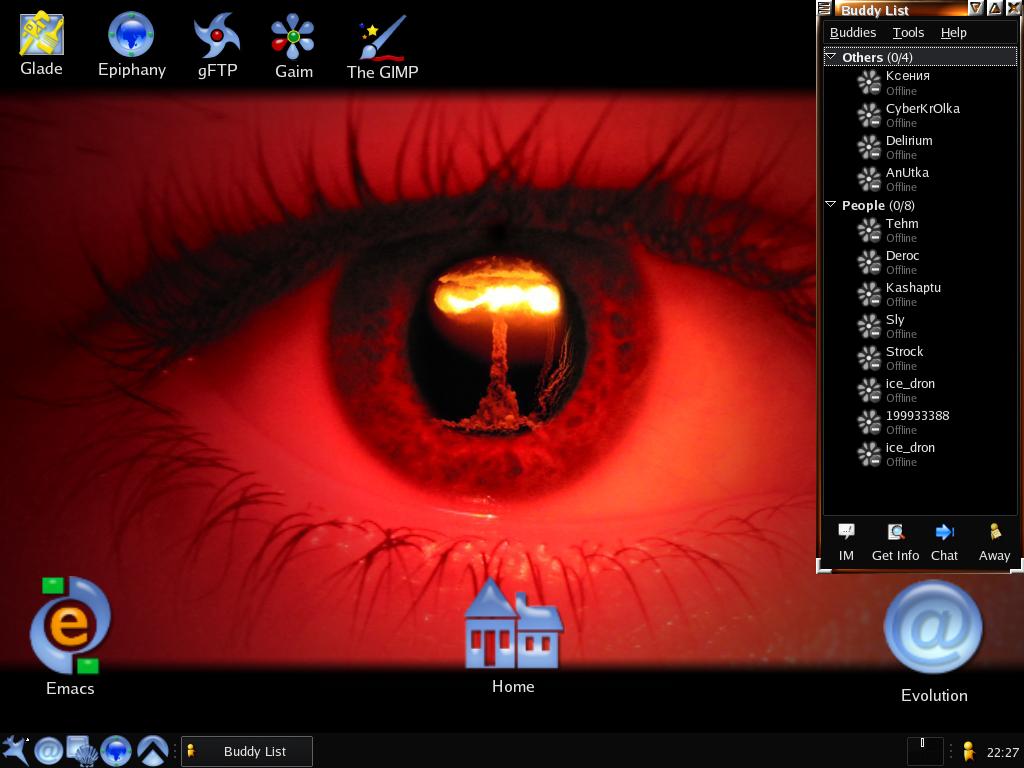
Task: Launch Evolution mail from desktop
Action: tap(933, 628)
